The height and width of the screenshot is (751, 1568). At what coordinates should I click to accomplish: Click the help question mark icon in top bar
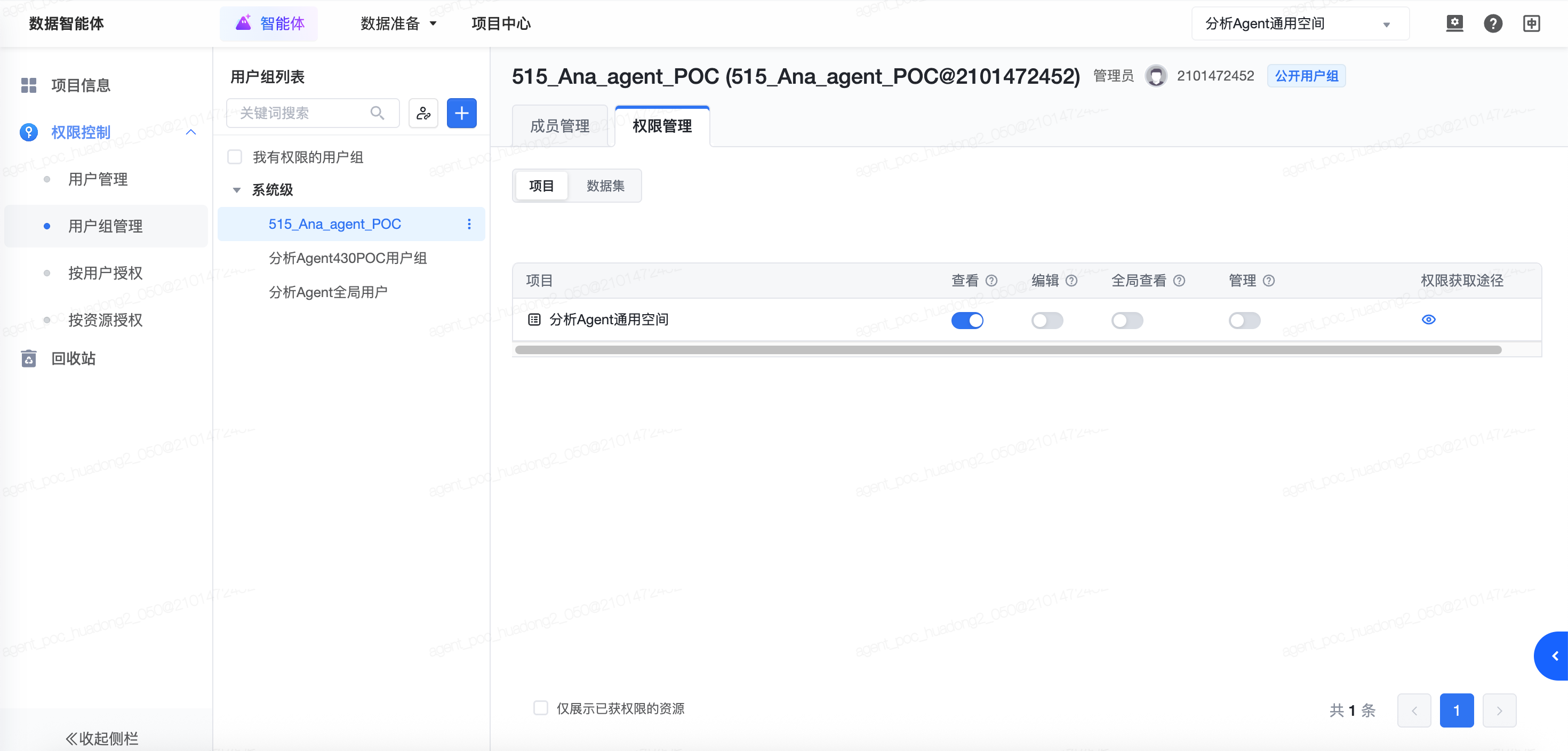click(x=1492, y=23)
